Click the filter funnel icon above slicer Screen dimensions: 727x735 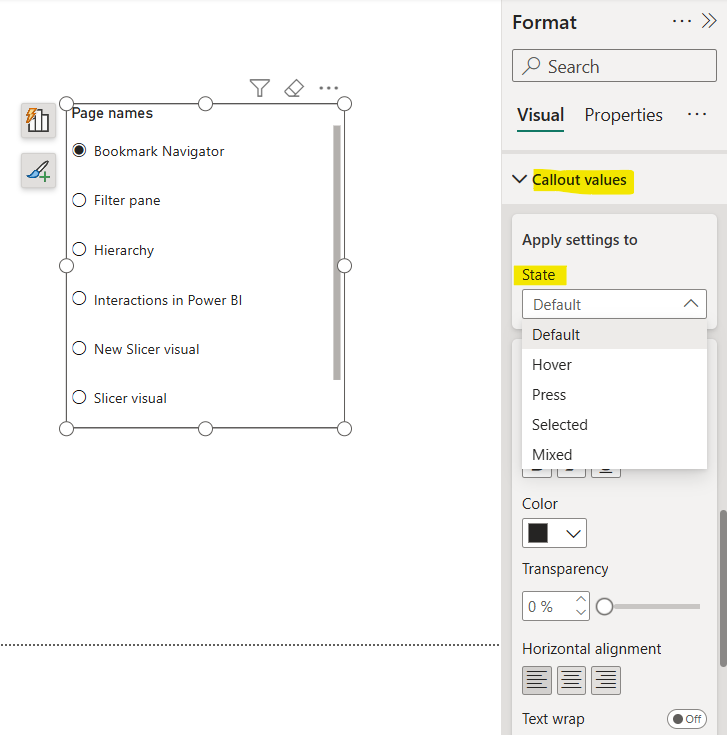tap(260, 88)
